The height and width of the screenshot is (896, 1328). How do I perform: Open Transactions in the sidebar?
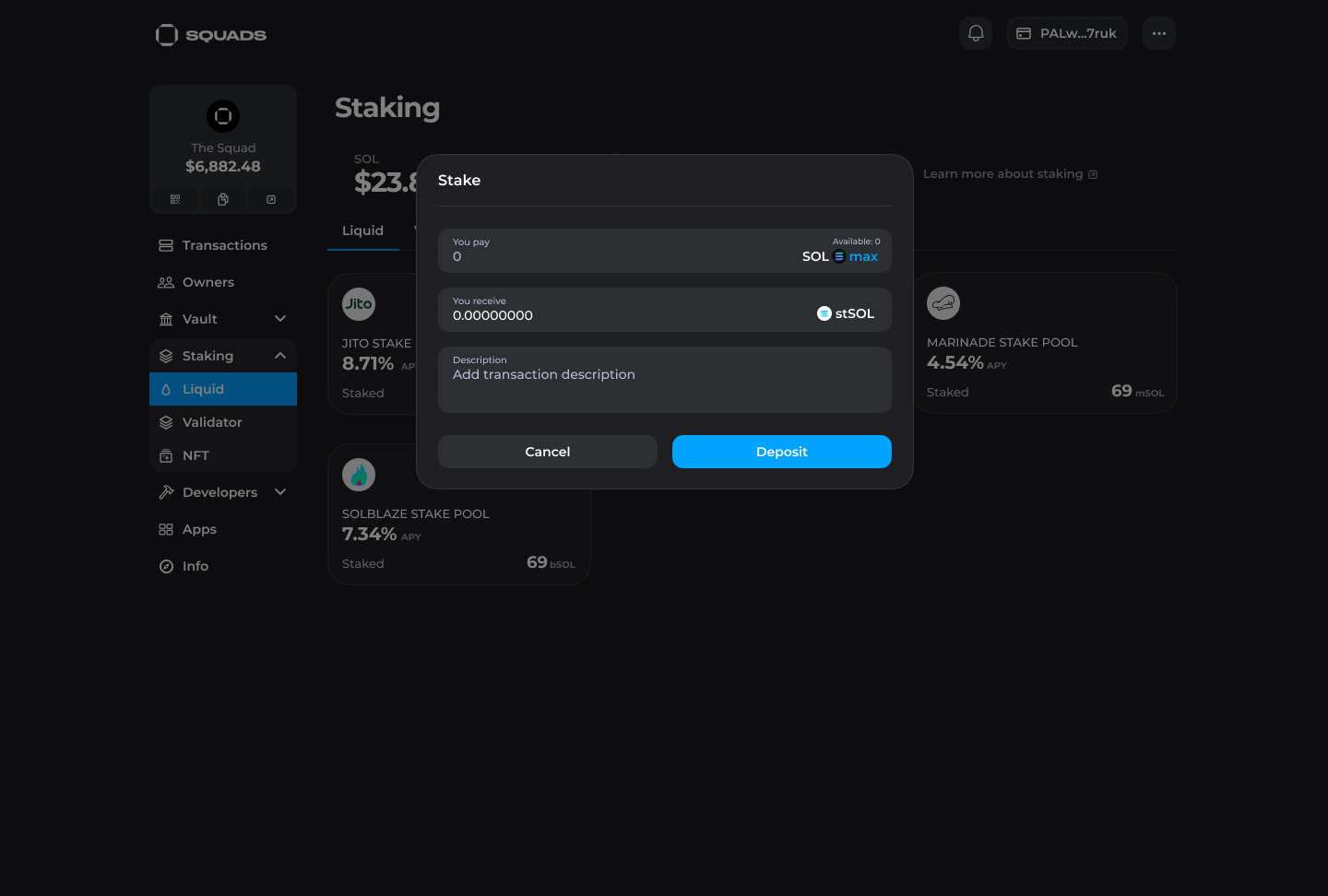[x=224, y=245]
